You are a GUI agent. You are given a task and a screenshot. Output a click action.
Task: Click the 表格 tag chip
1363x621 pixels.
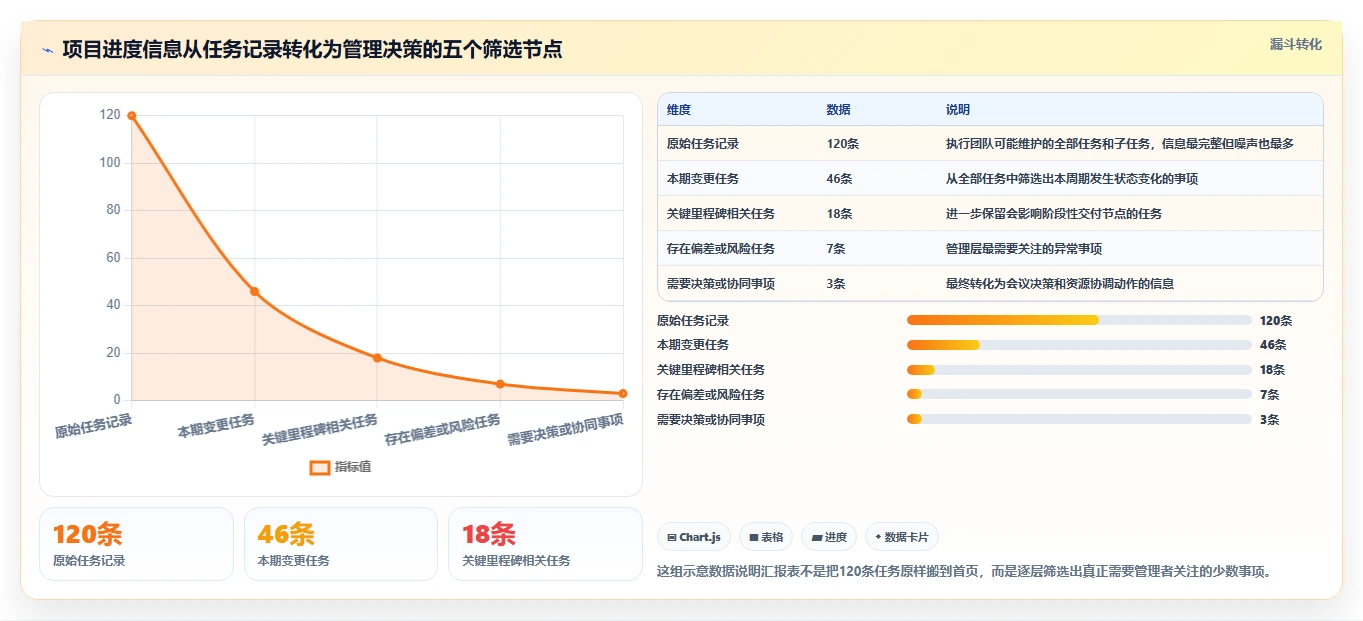coord(766,537)
